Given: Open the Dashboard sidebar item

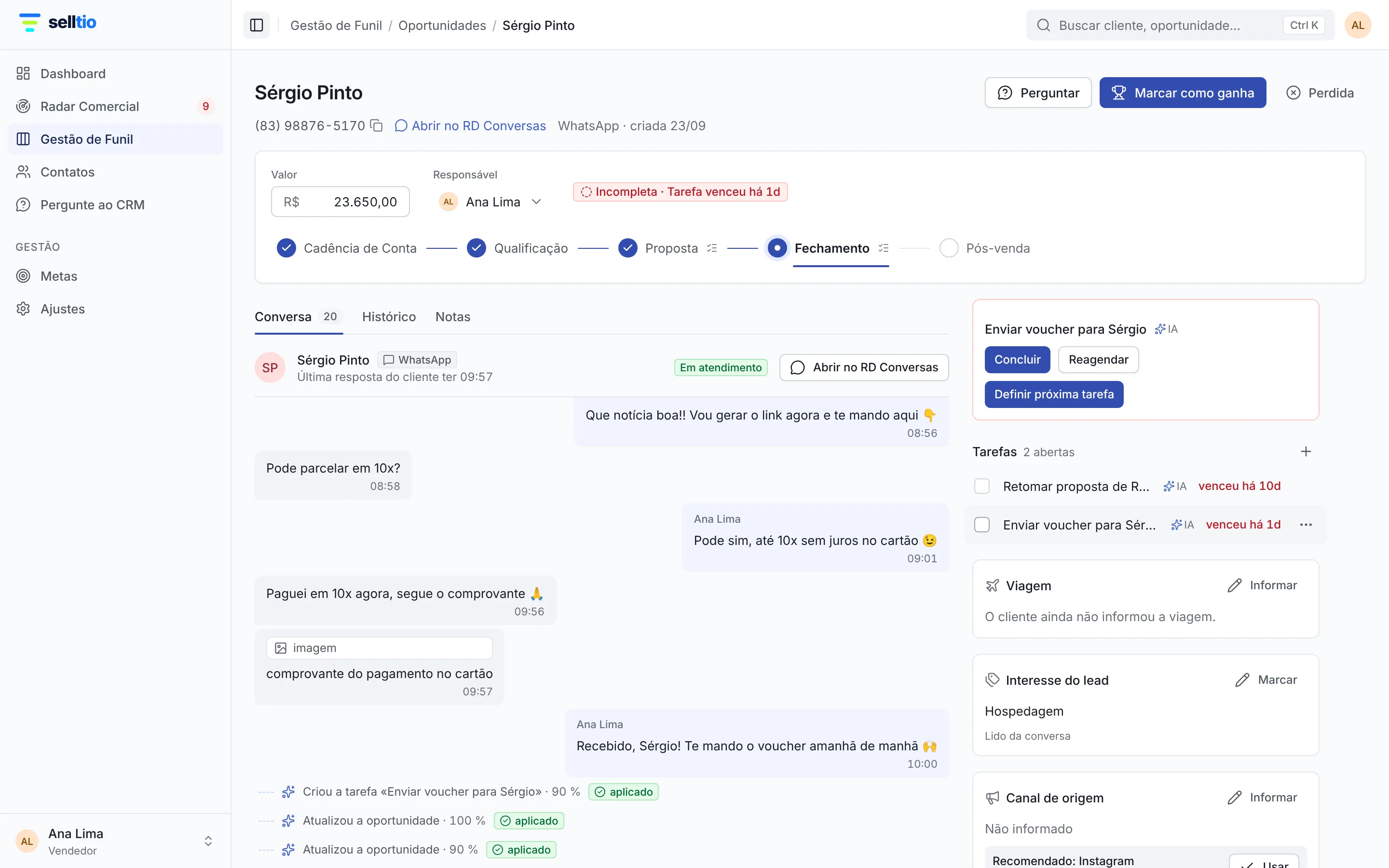Looking at the screenshot, I should click(x=115, y=73).
